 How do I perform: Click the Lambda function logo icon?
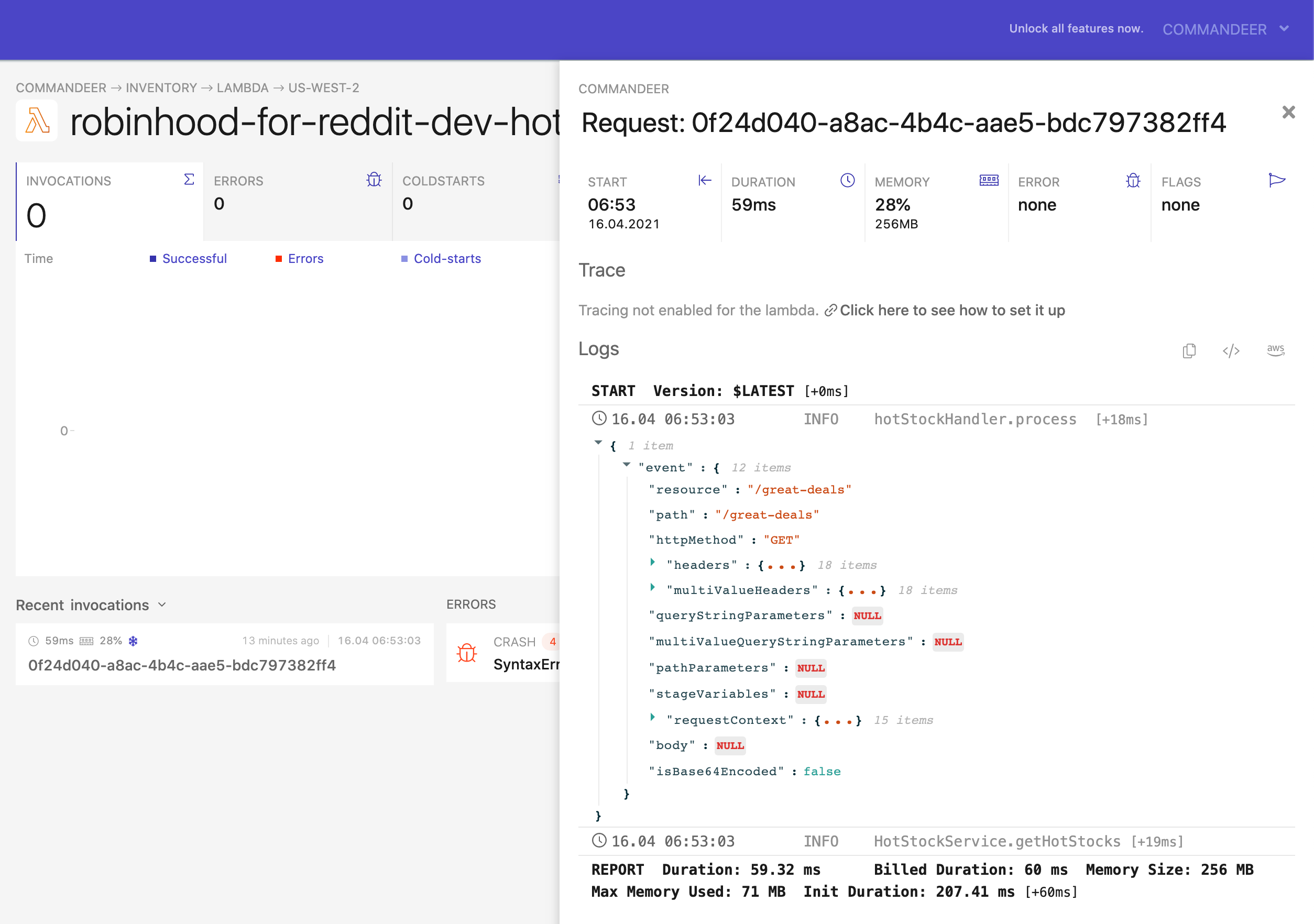pos(37,120)
